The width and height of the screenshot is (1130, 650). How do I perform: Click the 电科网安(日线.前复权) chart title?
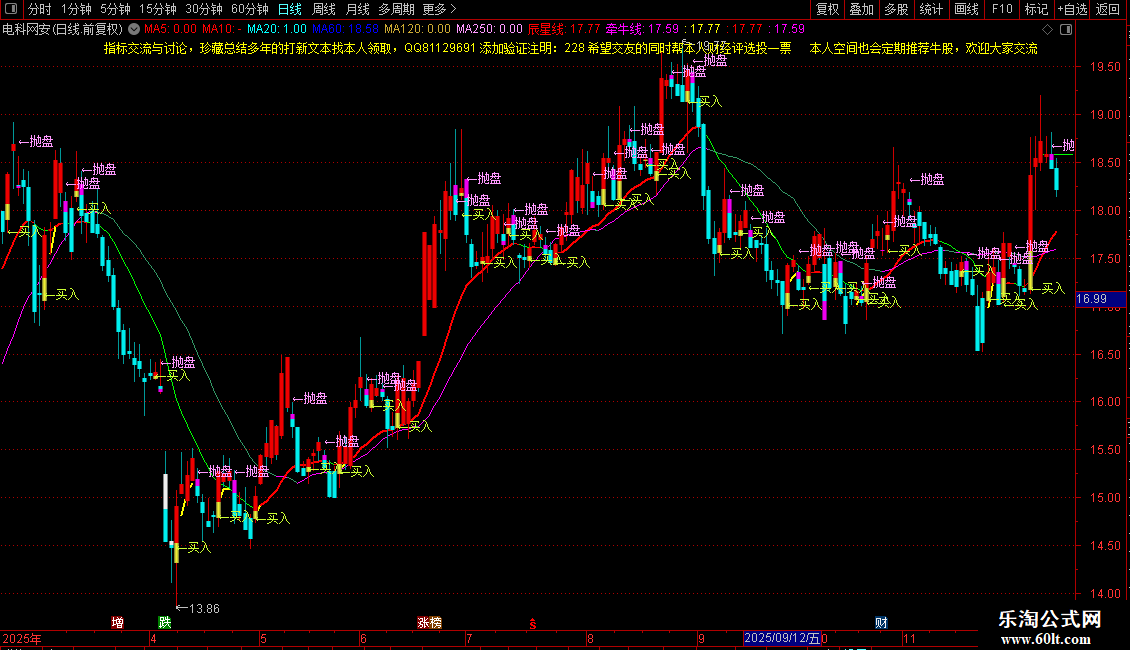[63, 29]
